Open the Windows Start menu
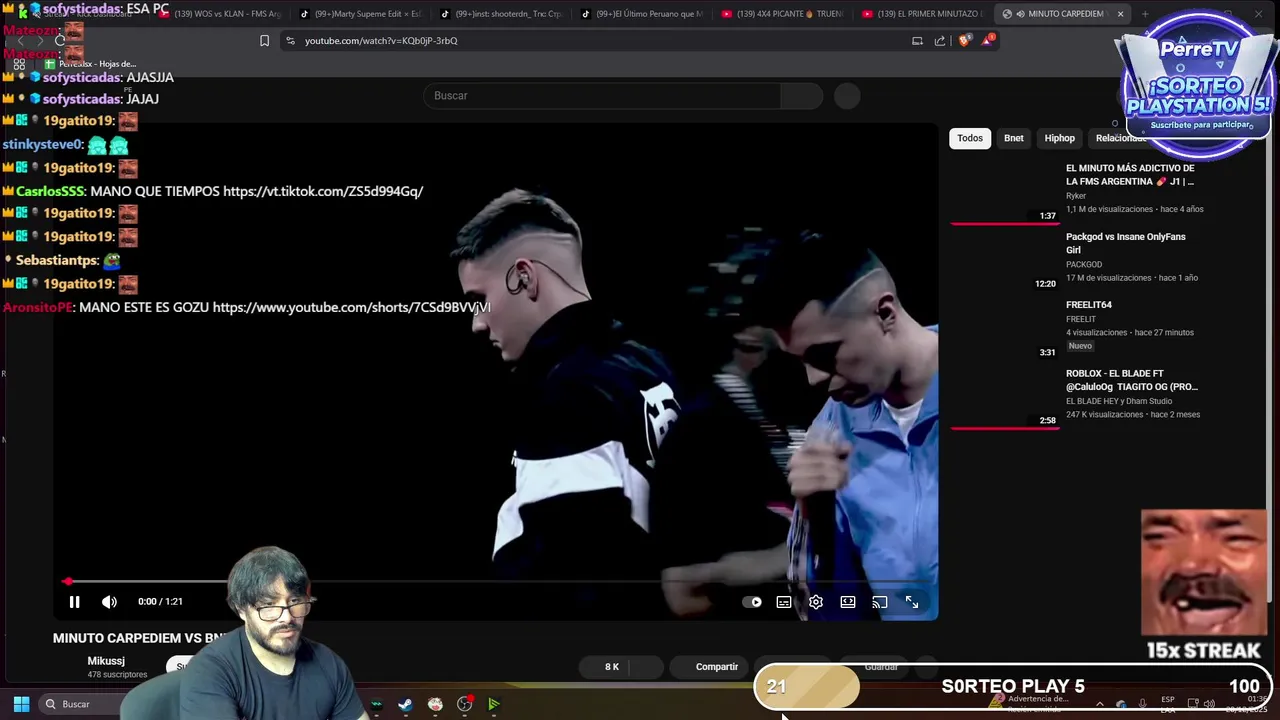Screen dimensions: 1280x720 [x=21, y=704]
